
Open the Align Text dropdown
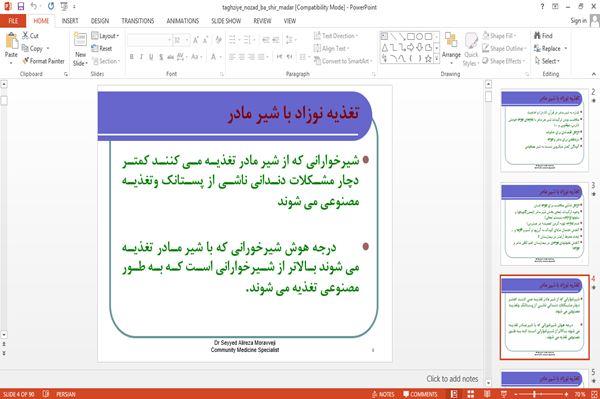point(331,49)
